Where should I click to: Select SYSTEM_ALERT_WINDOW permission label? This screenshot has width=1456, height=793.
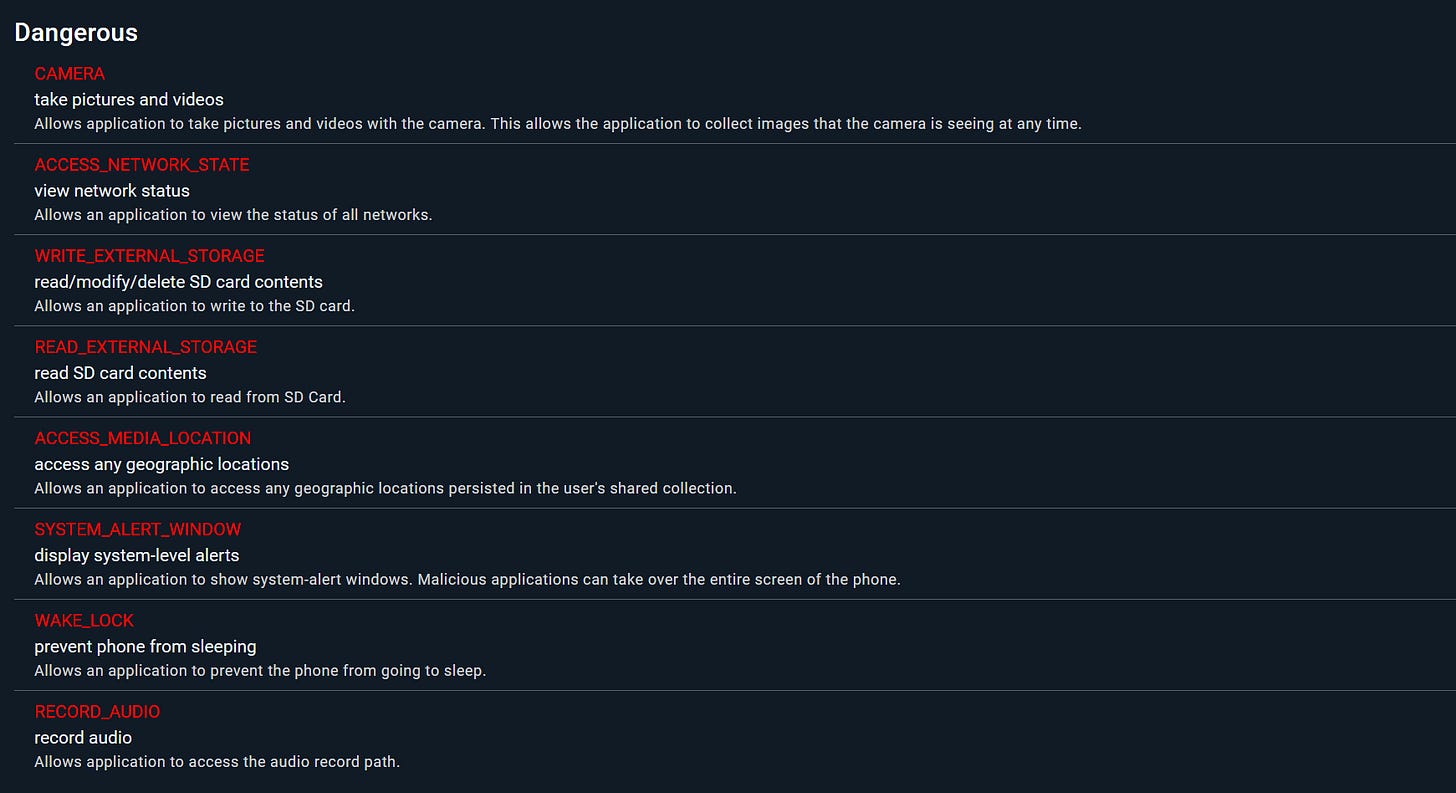coord(138,528)
